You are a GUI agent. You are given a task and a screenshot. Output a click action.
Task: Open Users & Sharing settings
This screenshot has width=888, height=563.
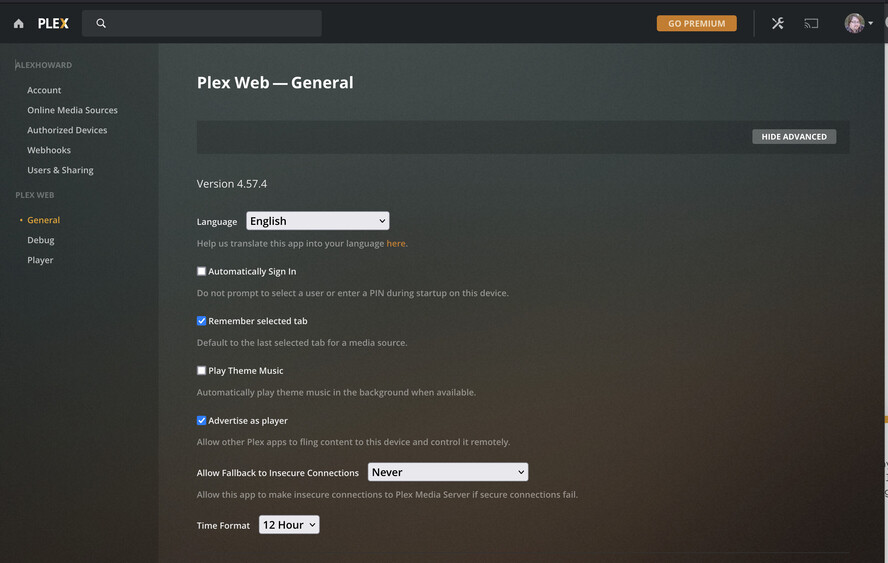click(x=60, y=170)
